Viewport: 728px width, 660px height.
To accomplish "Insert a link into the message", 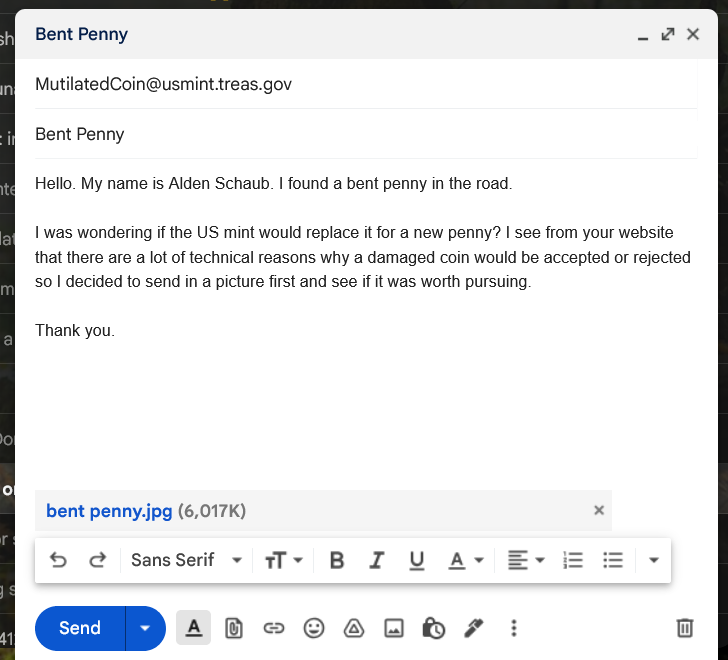I will pyautogui.click(x=274, y=628).
